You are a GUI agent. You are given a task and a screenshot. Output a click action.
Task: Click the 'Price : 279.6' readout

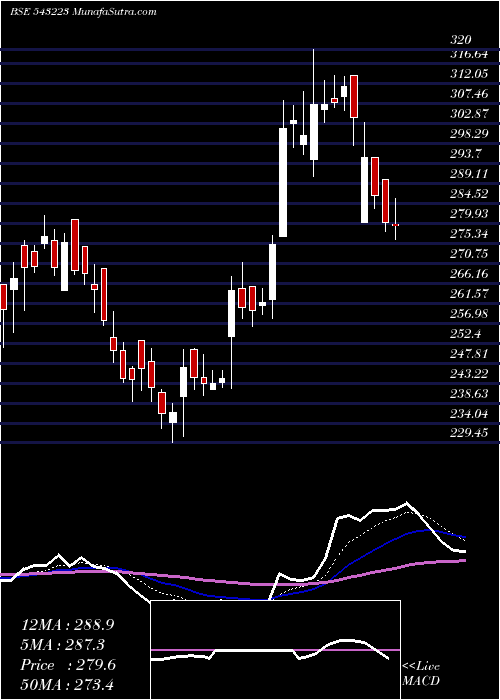pyautogui.click(x=68, y=665)
